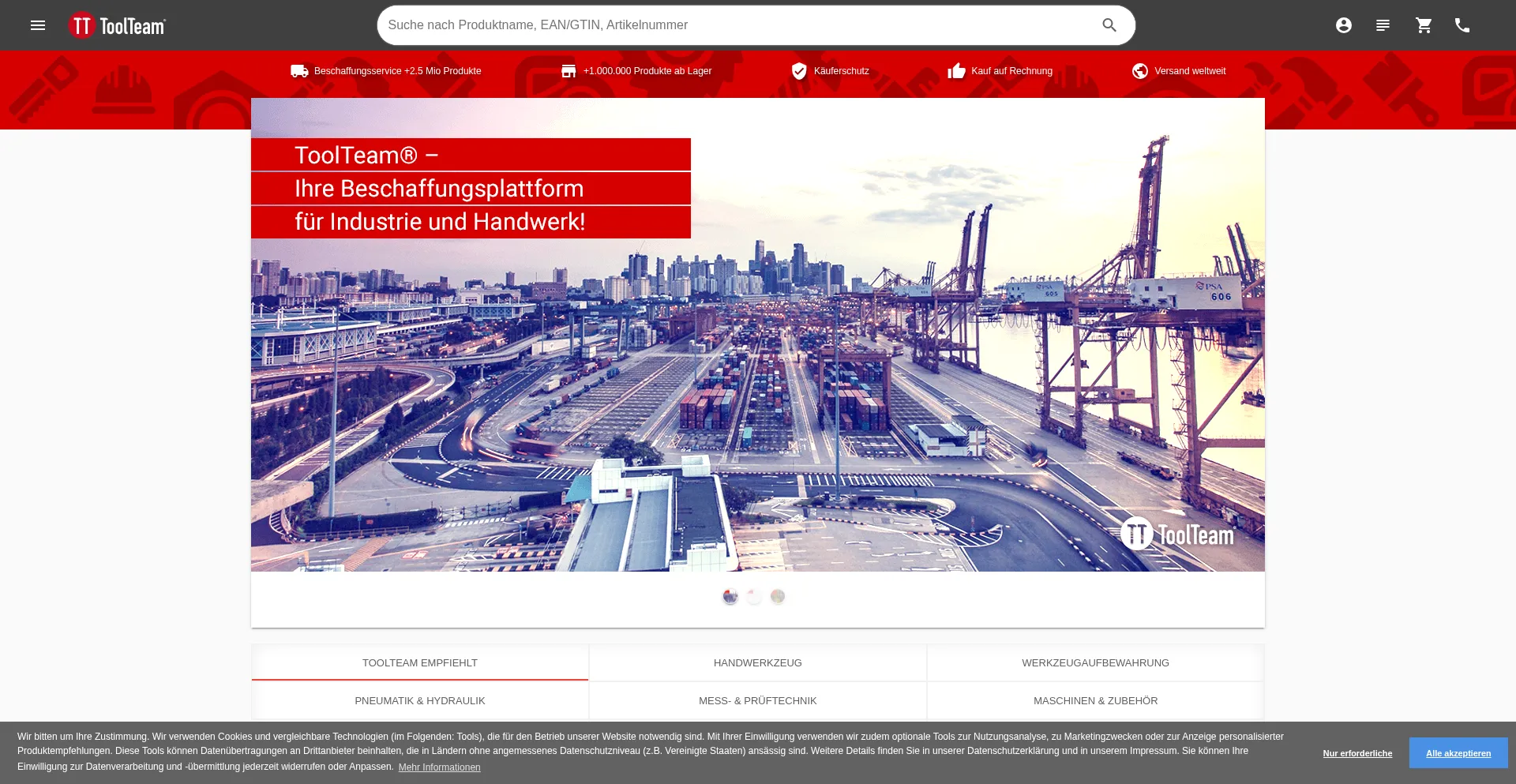The height and width of the screenshot is (784, 1516).
Task: Click Kauf auf Rechnung label
Action: [1011, 71]
